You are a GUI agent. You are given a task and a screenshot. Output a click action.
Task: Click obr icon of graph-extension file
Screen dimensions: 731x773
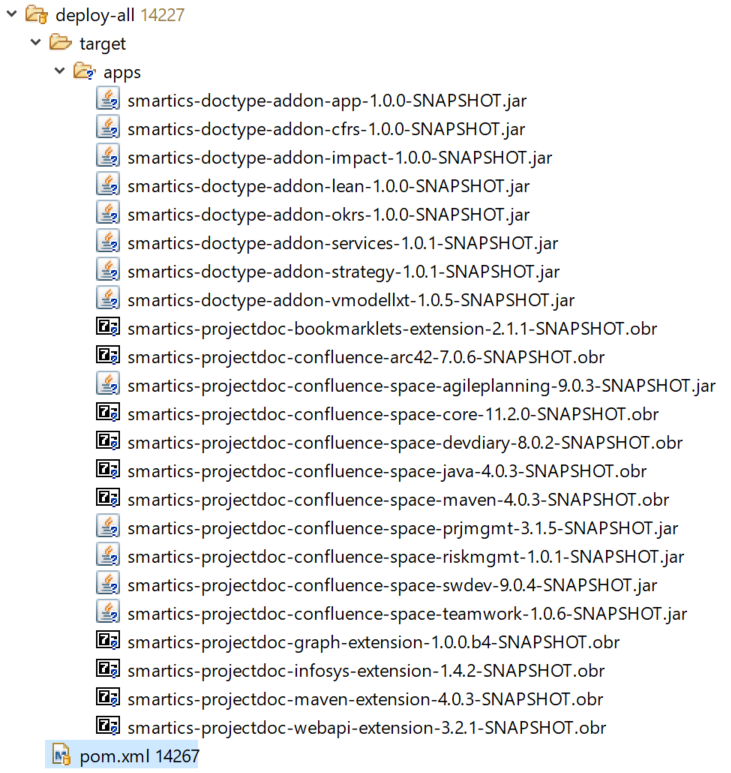[x=107, y=641]
